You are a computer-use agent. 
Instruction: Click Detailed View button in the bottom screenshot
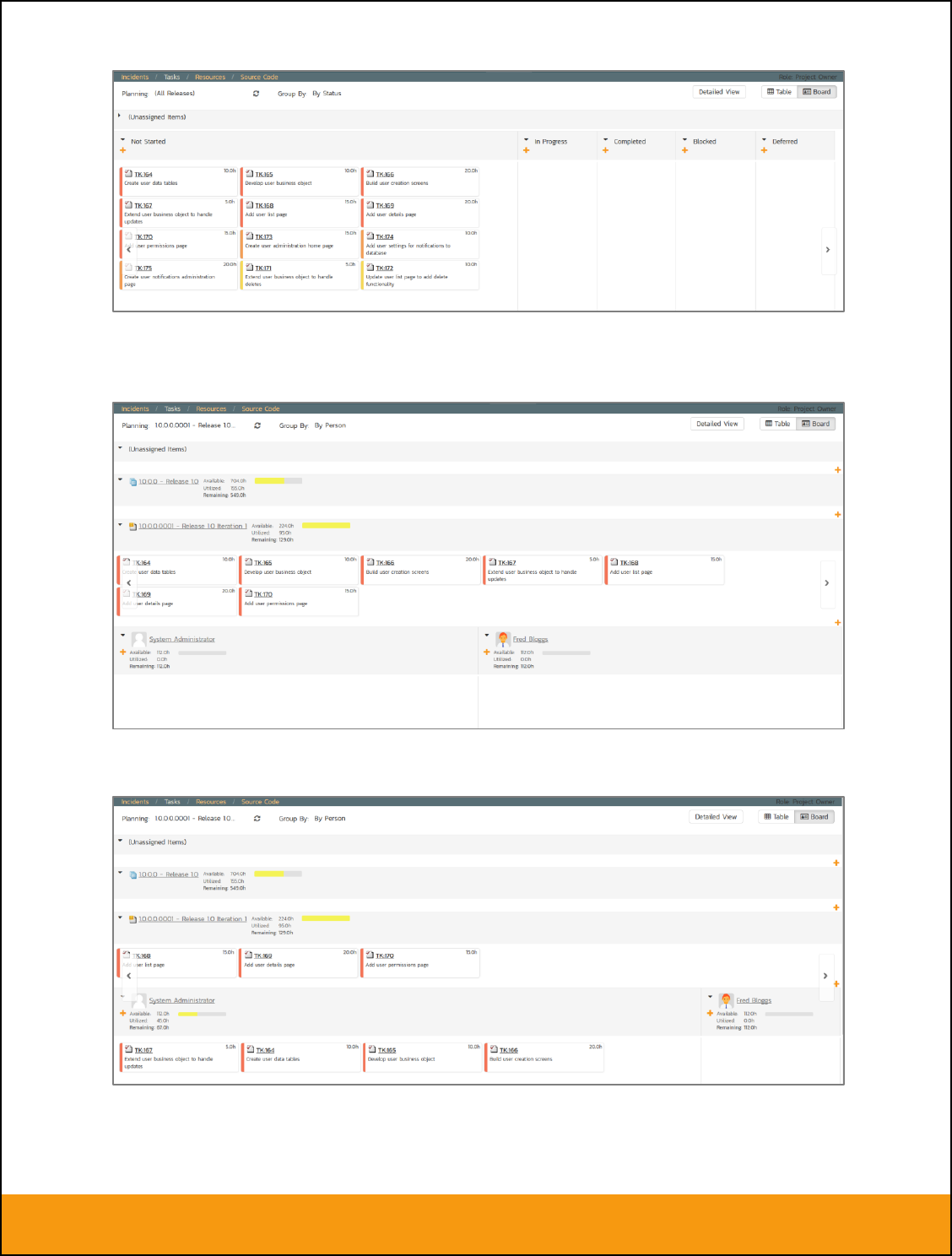tap(716, 817)
